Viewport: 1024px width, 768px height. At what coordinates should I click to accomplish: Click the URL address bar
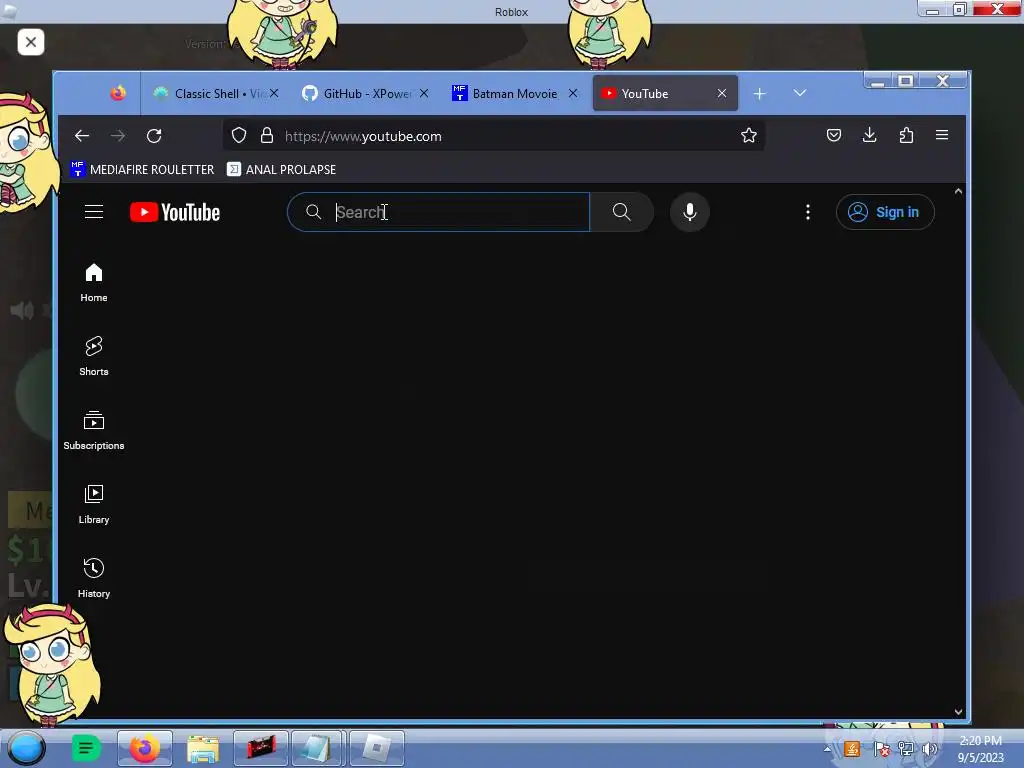coord(493,136)
